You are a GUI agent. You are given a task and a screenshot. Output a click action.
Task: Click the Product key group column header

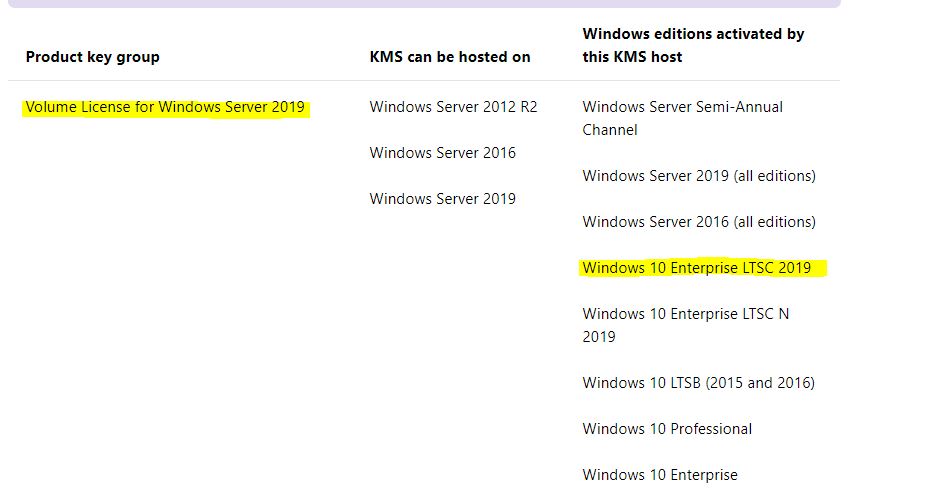coord(92,57)
